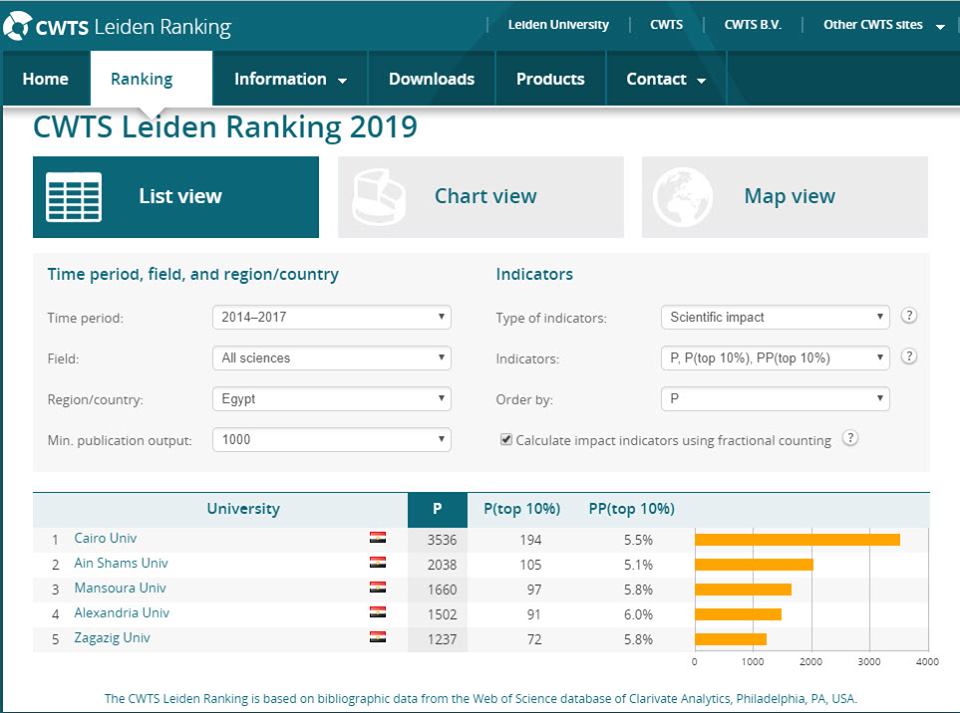The height and width of the screenshot is (713, 960).
Task: Open the Region/country dropdown showing Egypt
Action: (x=332, y=398)
